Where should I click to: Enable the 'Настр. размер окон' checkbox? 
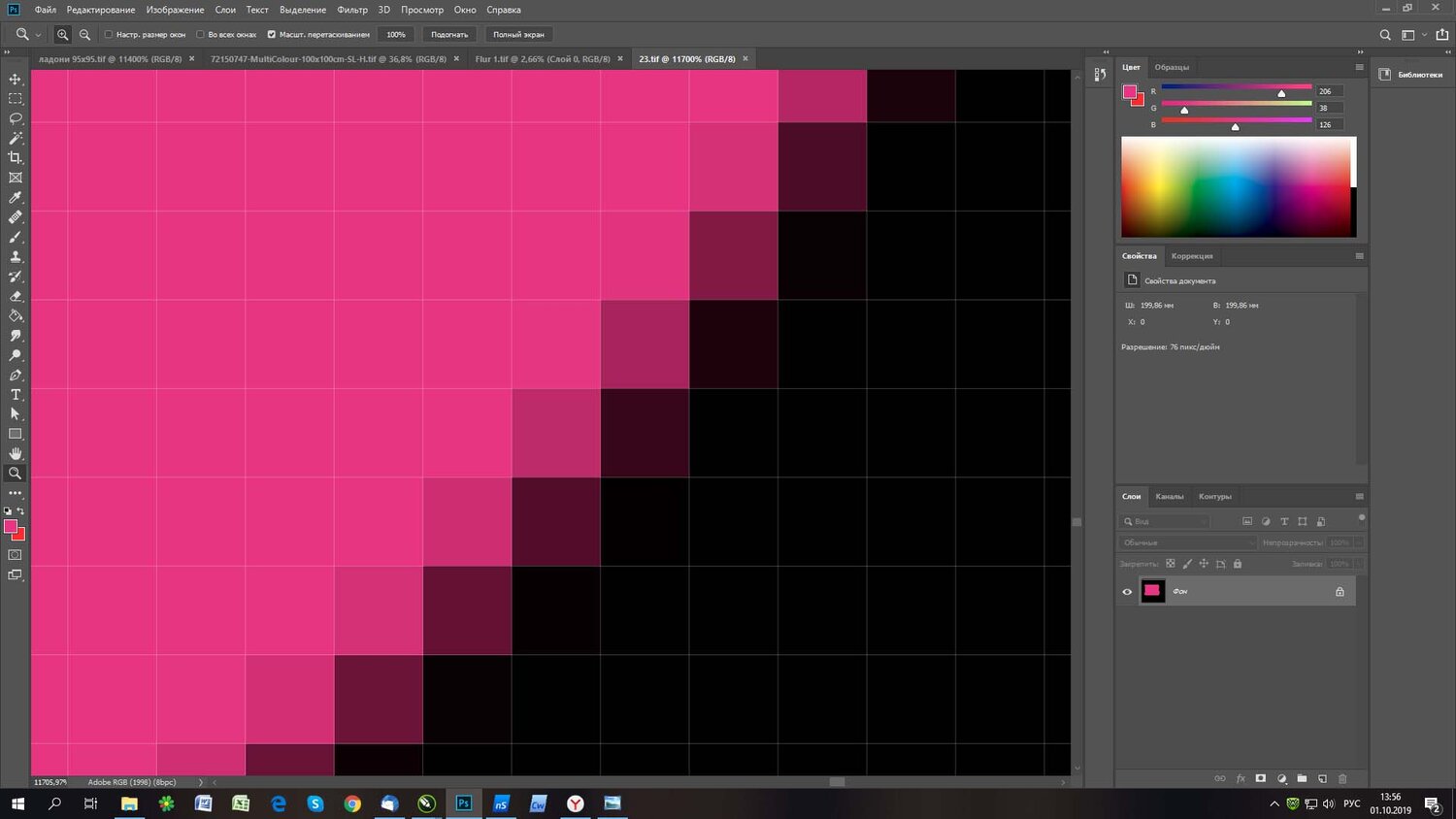(109, 35)
